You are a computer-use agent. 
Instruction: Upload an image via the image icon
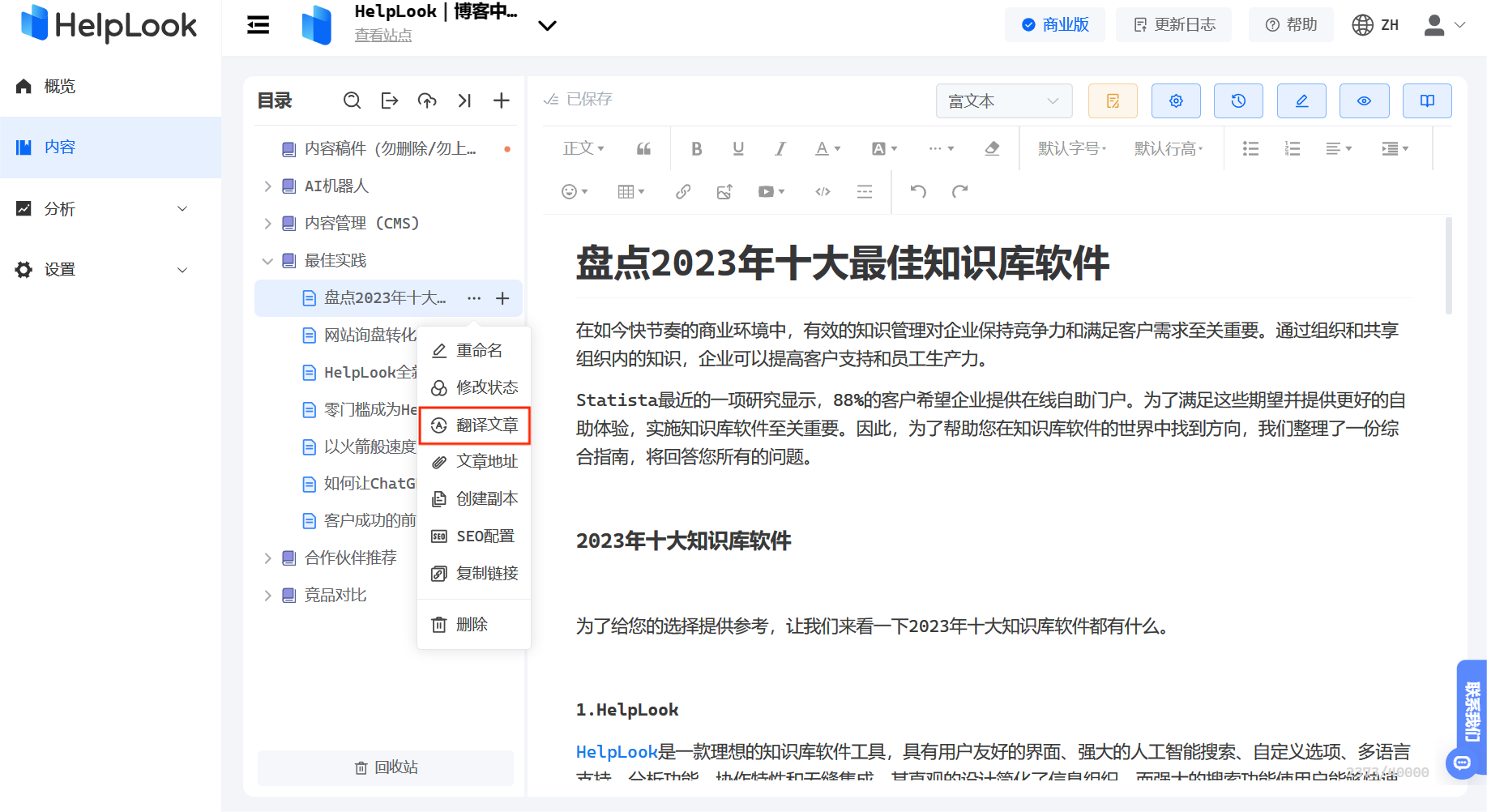coord(724,191)
